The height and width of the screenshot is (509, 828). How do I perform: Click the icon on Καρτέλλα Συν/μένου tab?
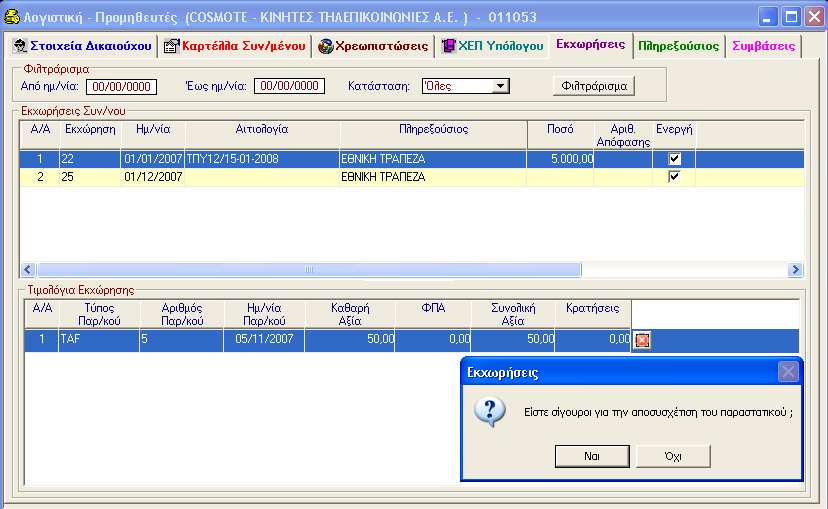[172, 46]
